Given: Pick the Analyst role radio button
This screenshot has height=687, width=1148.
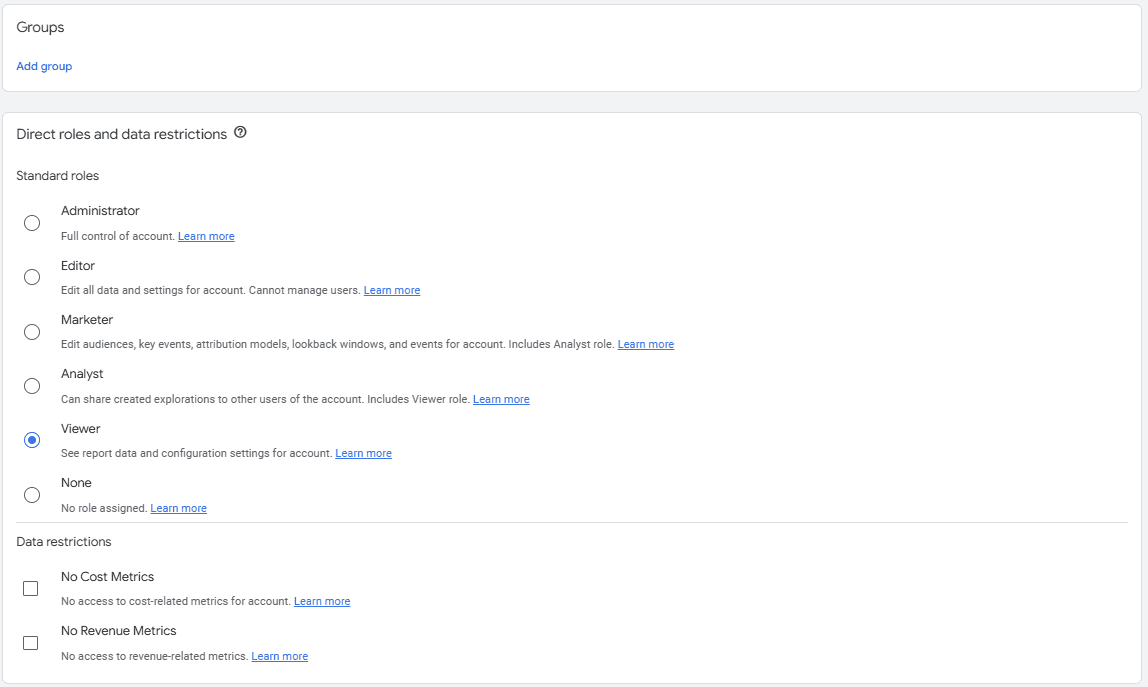Looking at the screenshot, I should coord(32,386).
